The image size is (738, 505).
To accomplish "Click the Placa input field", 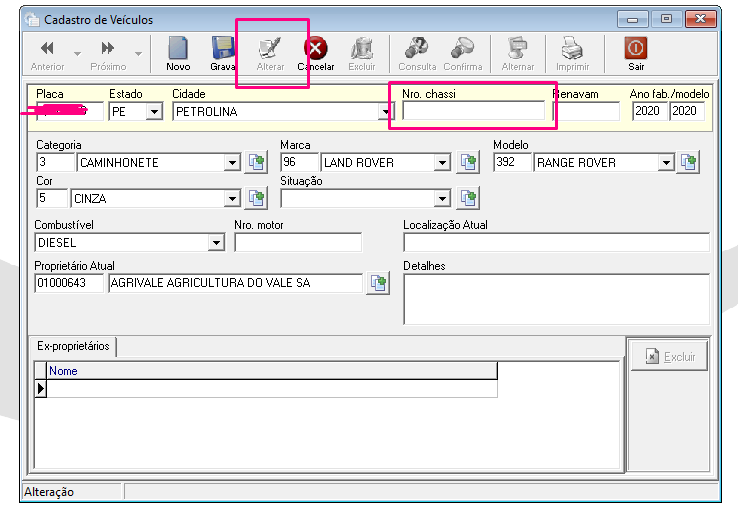I will tap(70, 112).
